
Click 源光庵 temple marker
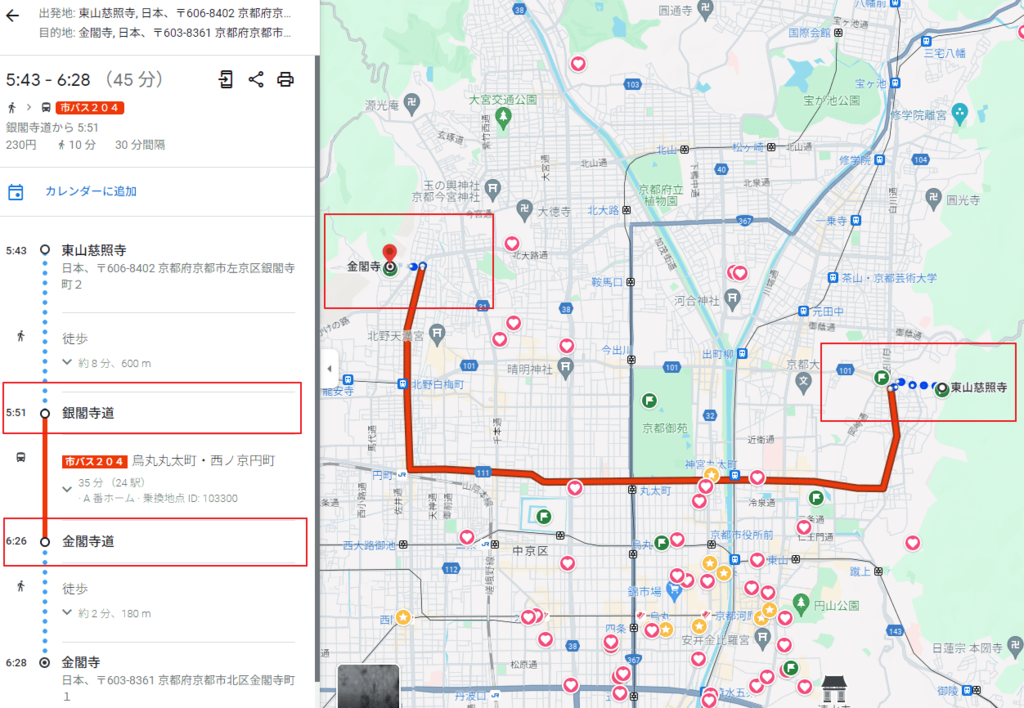412,103
